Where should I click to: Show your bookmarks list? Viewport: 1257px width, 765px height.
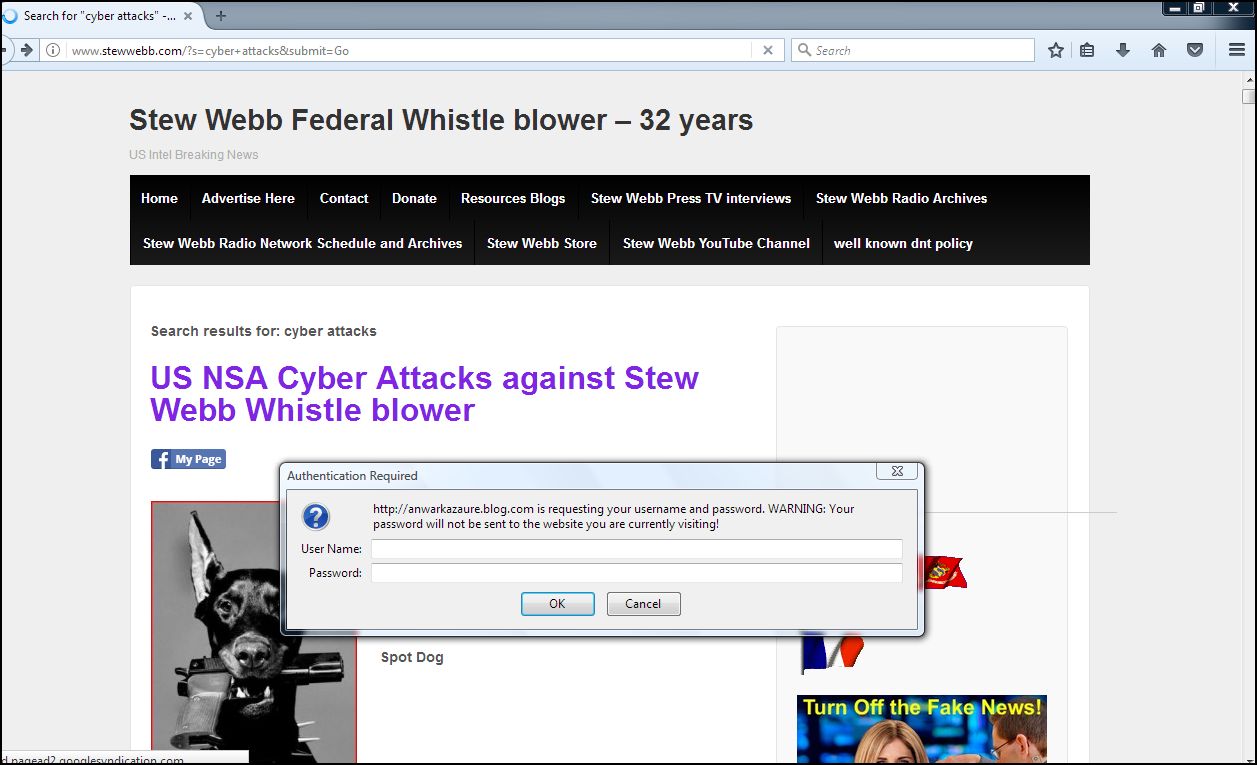pos(1087,50)
